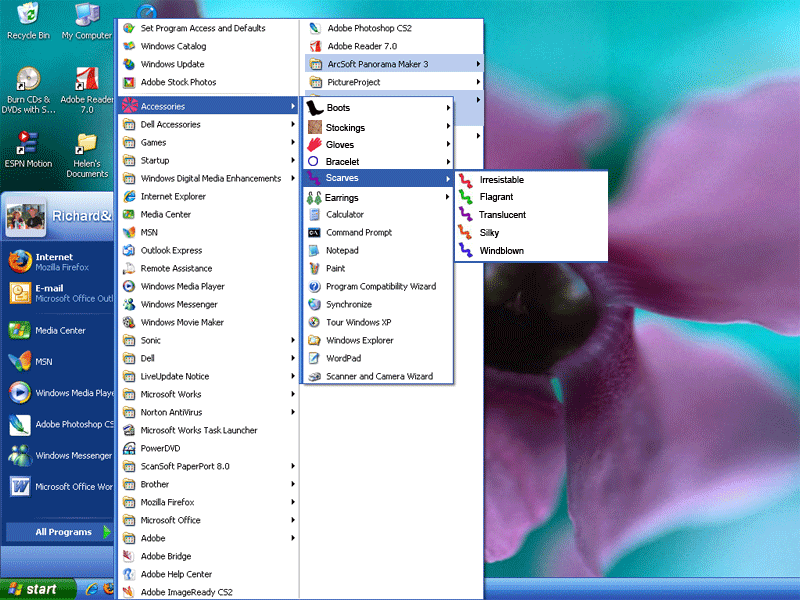The width and height of the screenshot is (800, 600).
Task: Click the red Irresistable scarf icon
Action: click(x=465, y=180)
